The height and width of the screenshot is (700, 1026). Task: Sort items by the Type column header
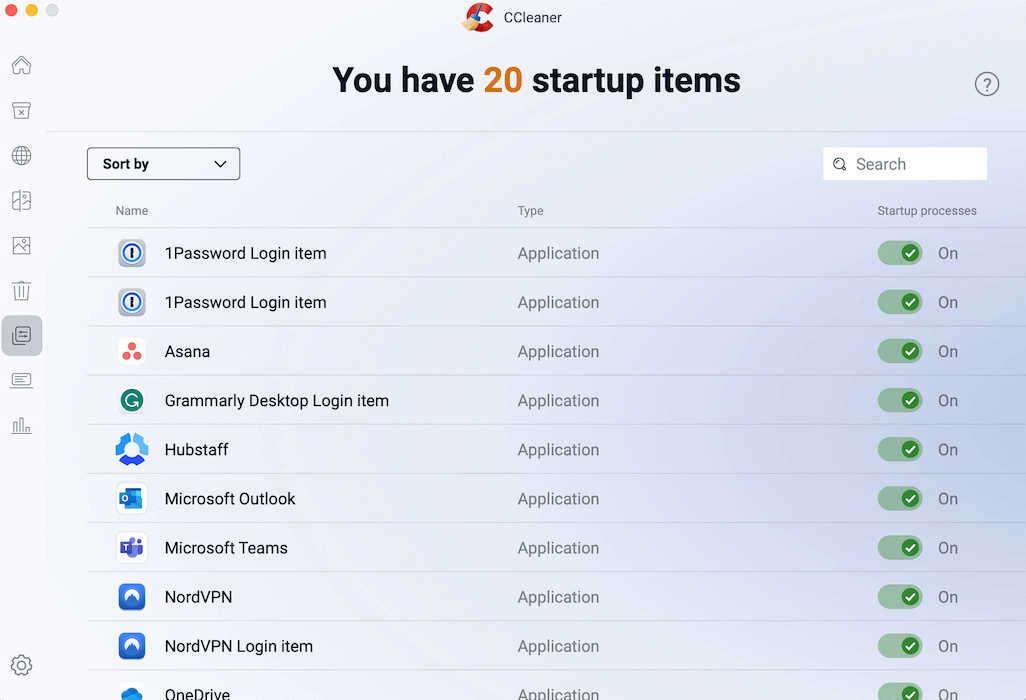point(530,211)
